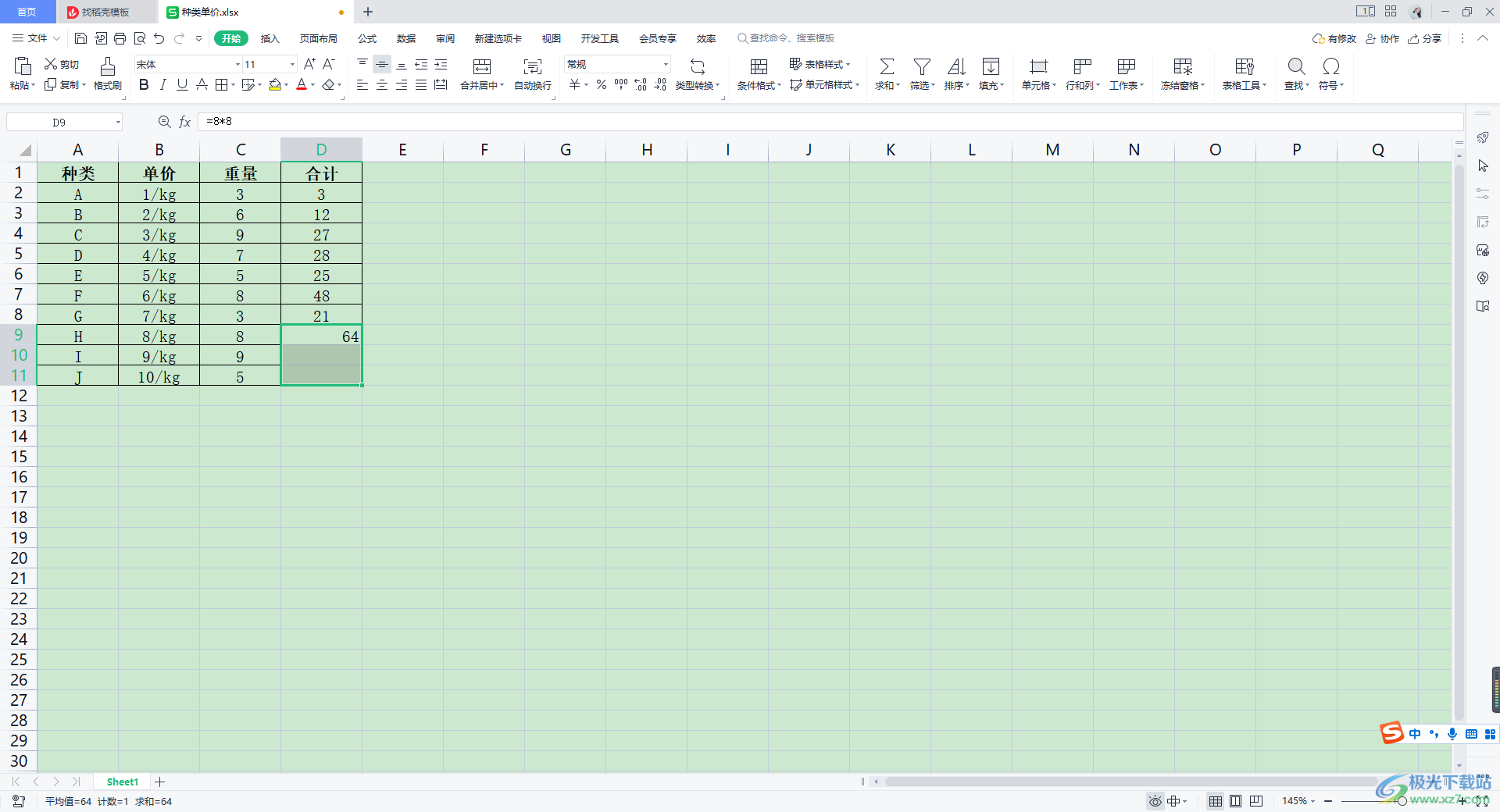Click the fx insert function icon
The image size is (1500, 812).
tap(185, 122)
